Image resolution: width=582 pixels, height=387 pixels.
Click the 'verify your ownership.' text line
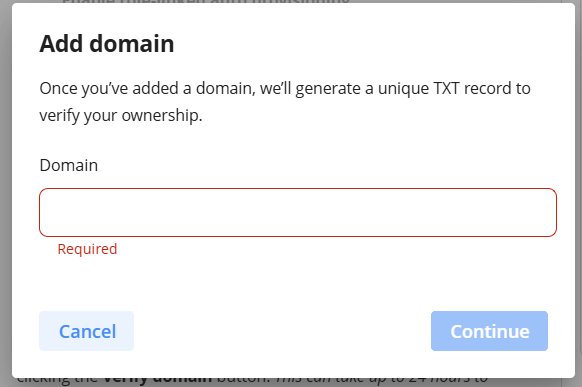121,116
